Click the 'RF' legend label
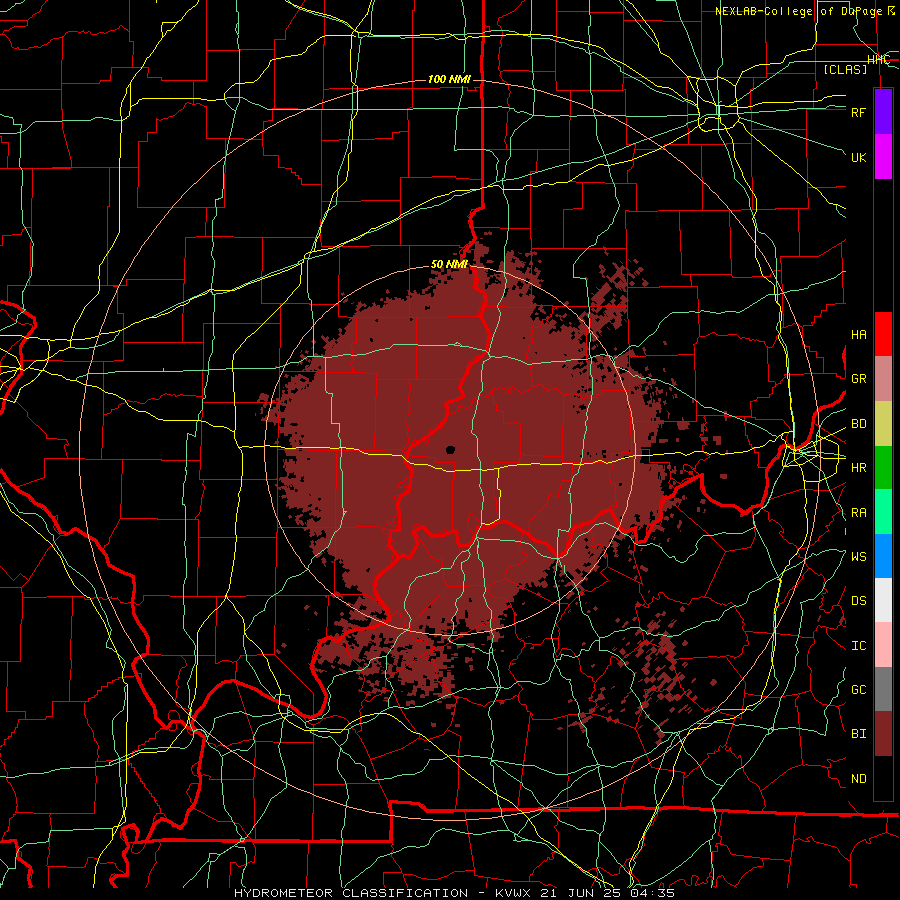The width and height of the screenshot is (900, 900). point(858,113)
